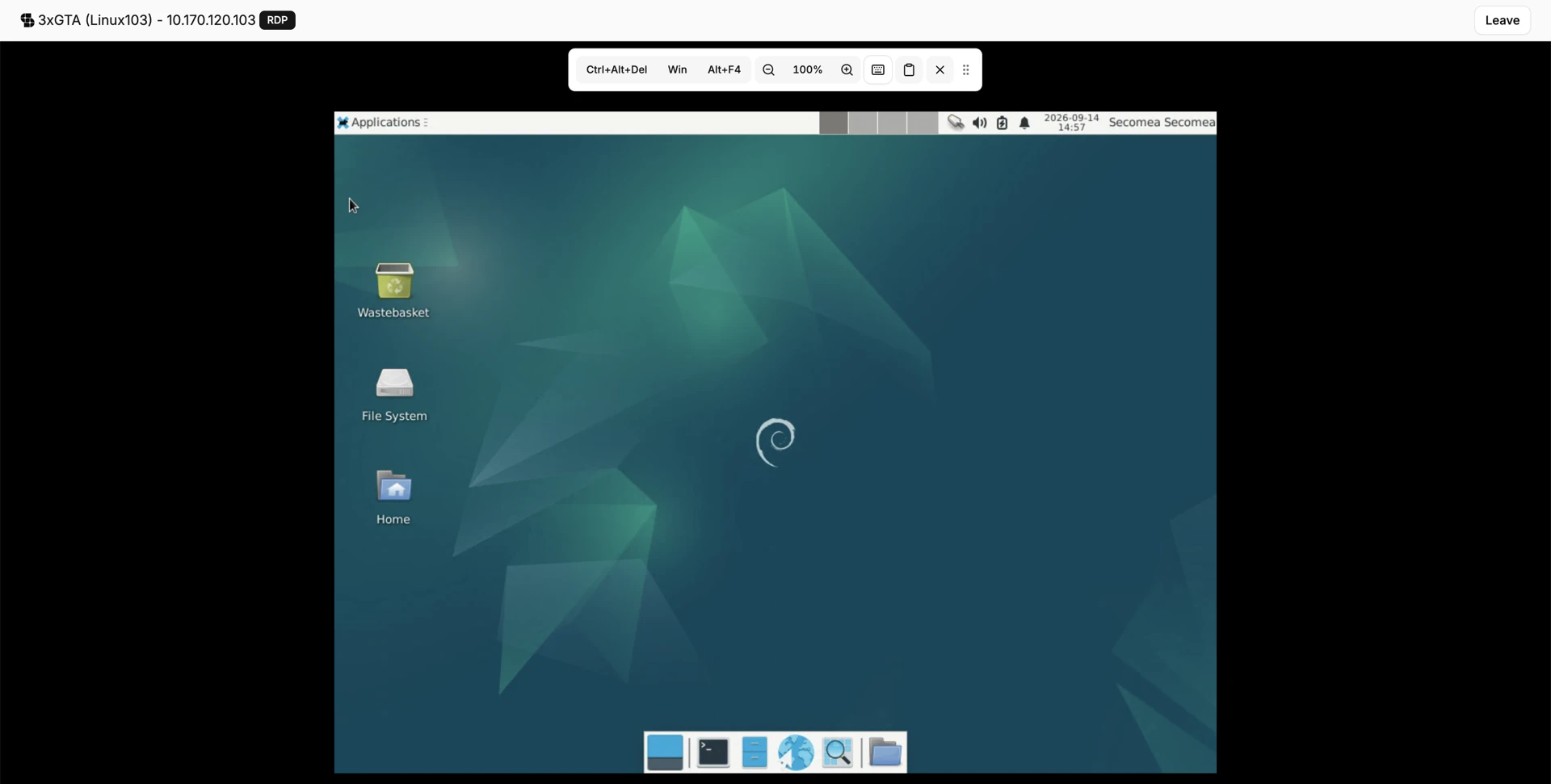This screenshot has width=1551, height=784.
Task: Click the date and time clock
Action: click(x=1071, y=122)
